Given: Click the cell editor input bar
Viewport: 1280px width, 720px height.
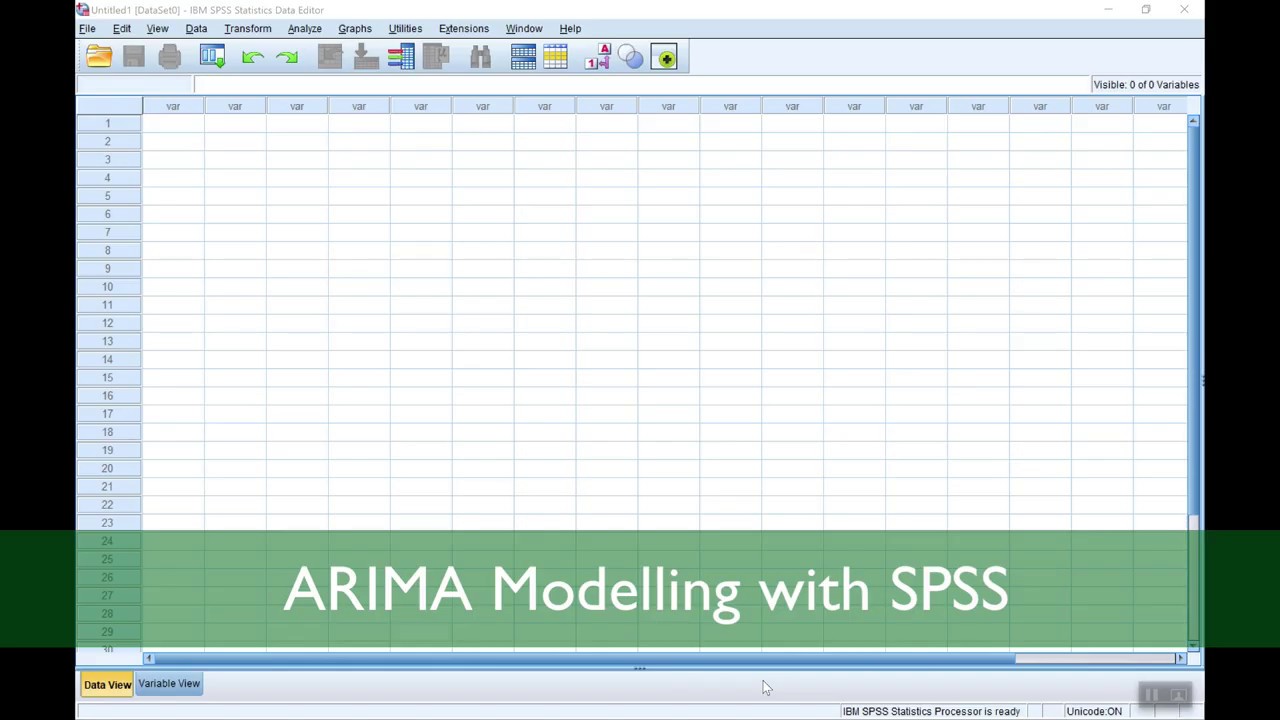Looking at the screenshot, I should pos(642,85).
